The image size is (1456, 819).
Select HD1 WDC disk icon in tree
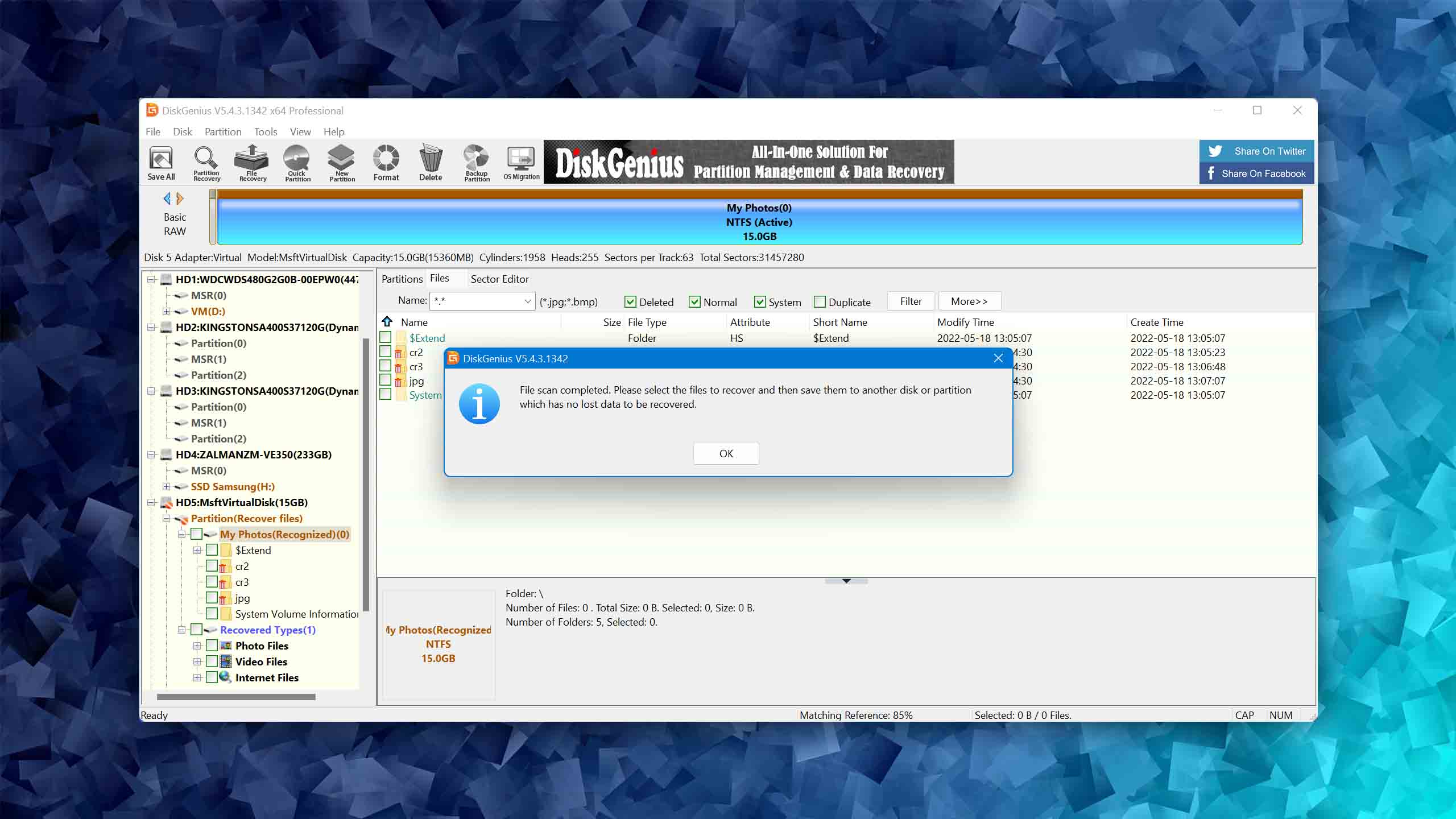point(166,279)
